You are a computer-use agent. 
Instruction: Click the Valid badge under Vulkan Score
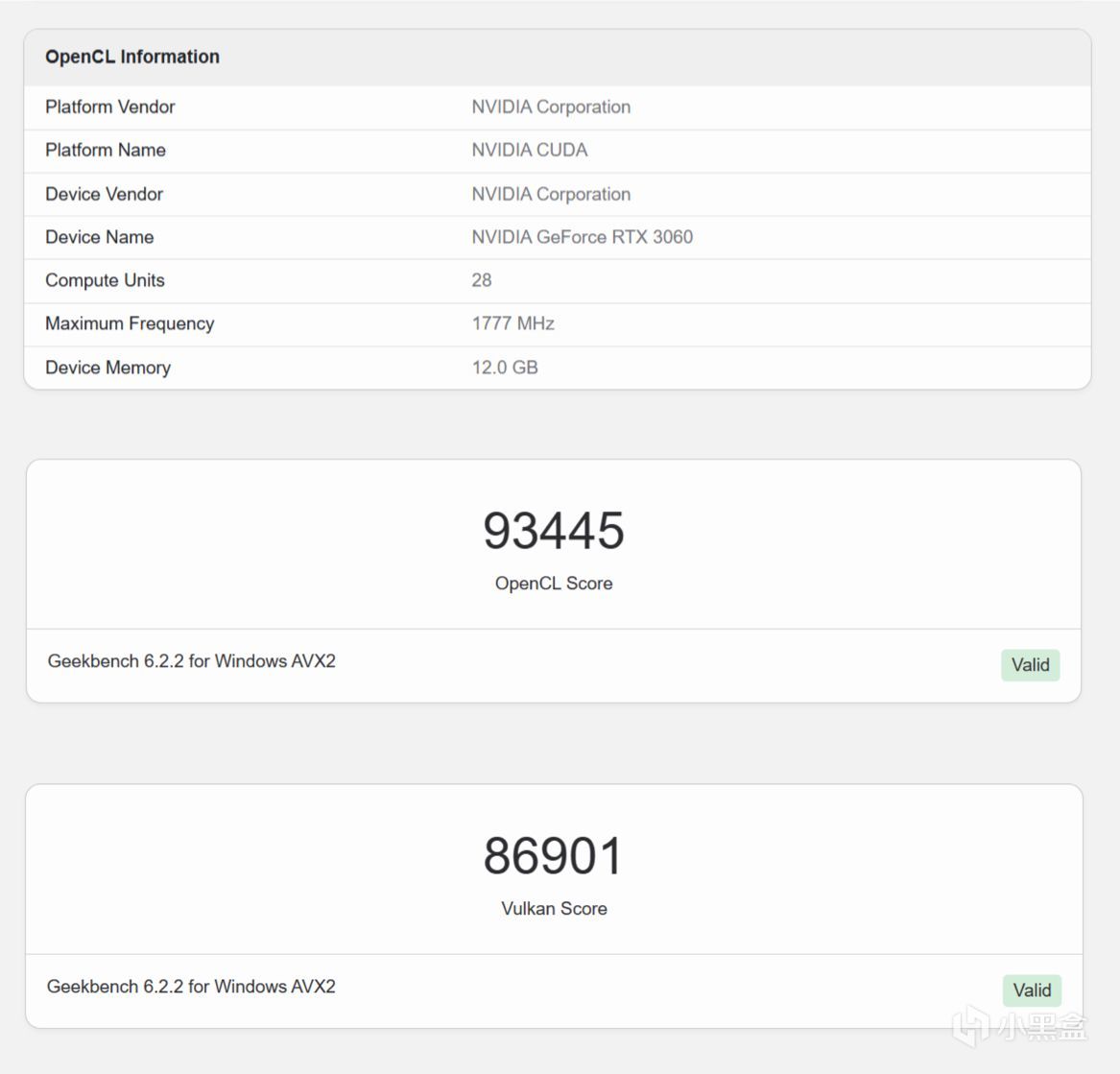tap(1032, 990)
